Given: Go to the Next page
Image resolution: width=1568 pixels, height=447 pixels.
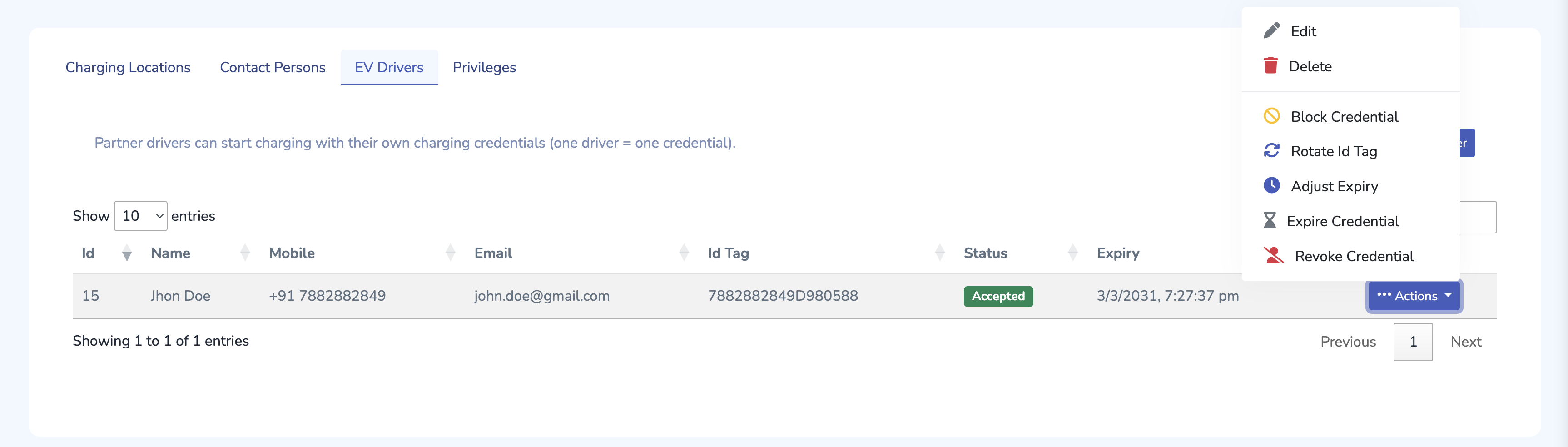Looking at the screenshot, I should click(1465, 342).
